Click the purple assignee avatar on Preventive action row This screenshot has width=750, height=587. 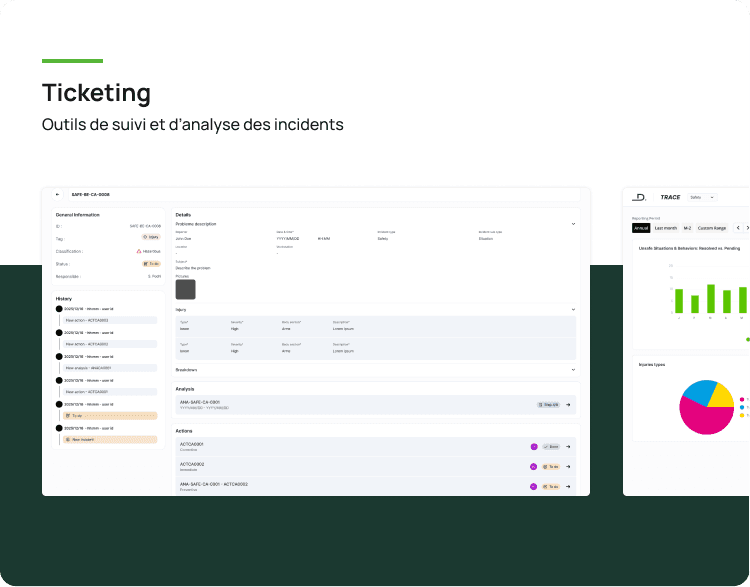click(x=534, y=487)
